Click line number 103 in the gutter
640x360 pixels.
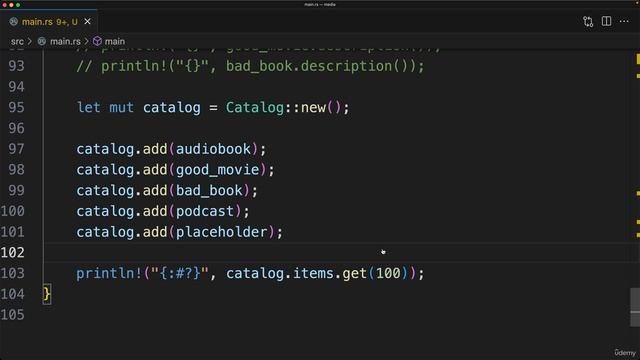13,273
